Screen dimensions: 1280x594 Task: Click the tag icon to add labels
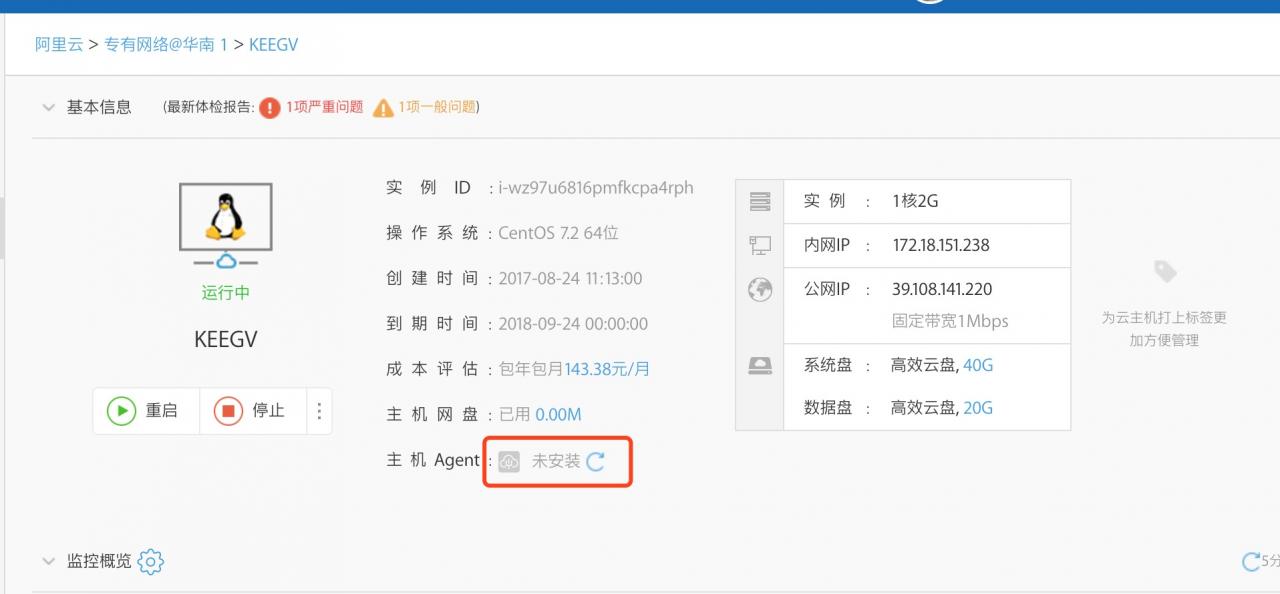tap(1164, 272)
